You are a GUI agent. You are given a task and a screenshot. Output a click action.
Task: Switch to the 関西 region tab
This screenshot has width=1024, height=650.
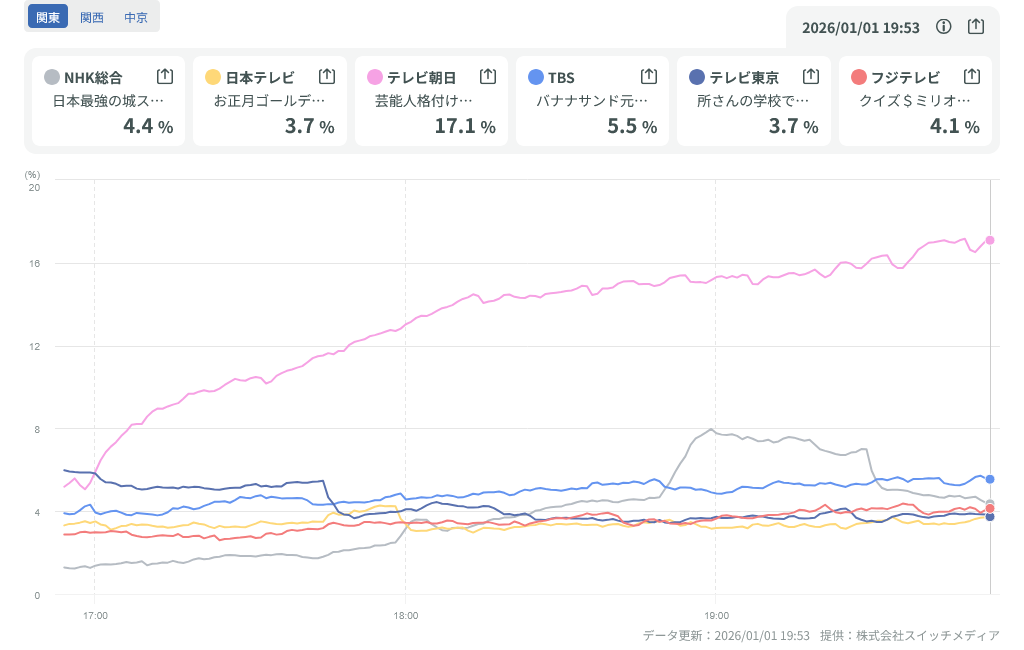click(x=92, y=17)
